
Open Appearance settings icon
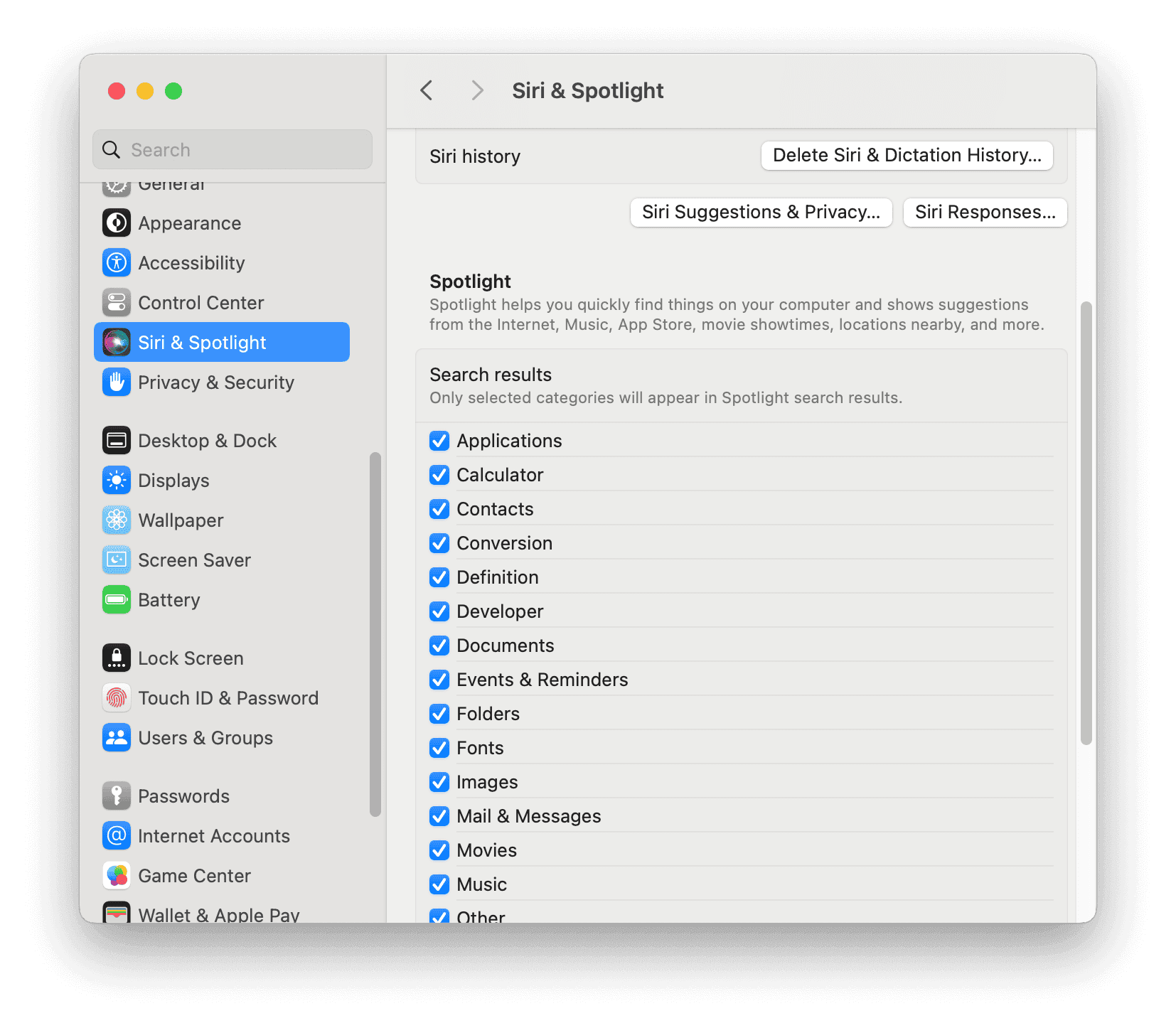tap(117, 223)
